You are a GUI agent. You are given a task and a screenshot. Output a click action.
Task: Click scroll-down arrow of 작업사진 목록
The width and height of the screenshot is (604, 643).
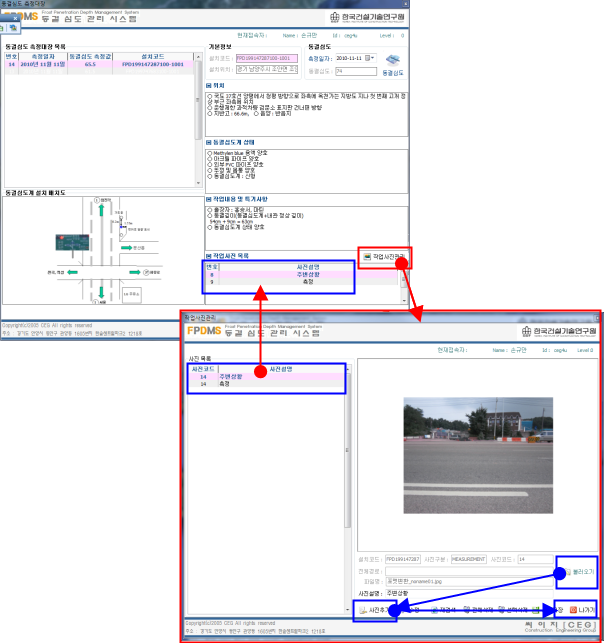[404, 301]
